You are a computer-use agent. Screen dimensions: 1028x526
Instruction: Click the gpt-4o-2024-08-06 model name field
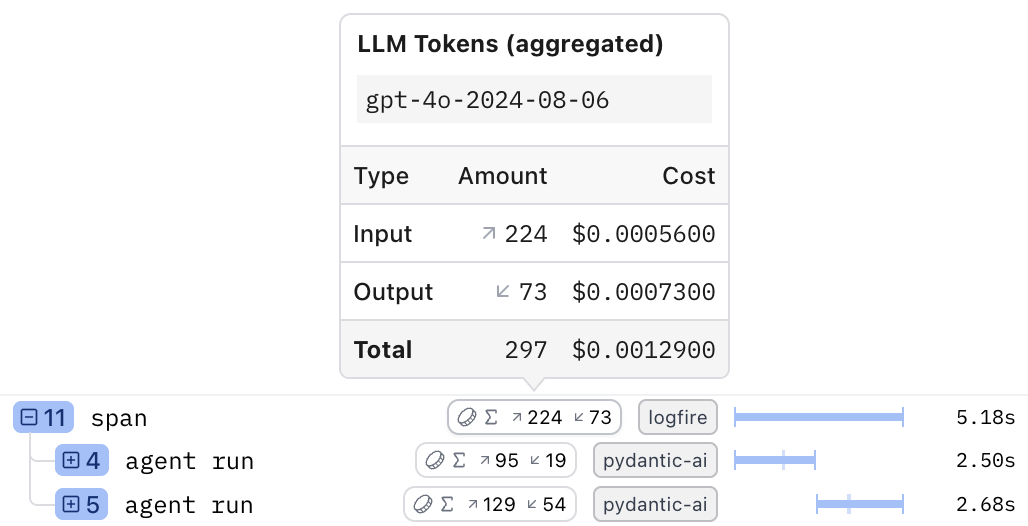[x=534, y=100]
